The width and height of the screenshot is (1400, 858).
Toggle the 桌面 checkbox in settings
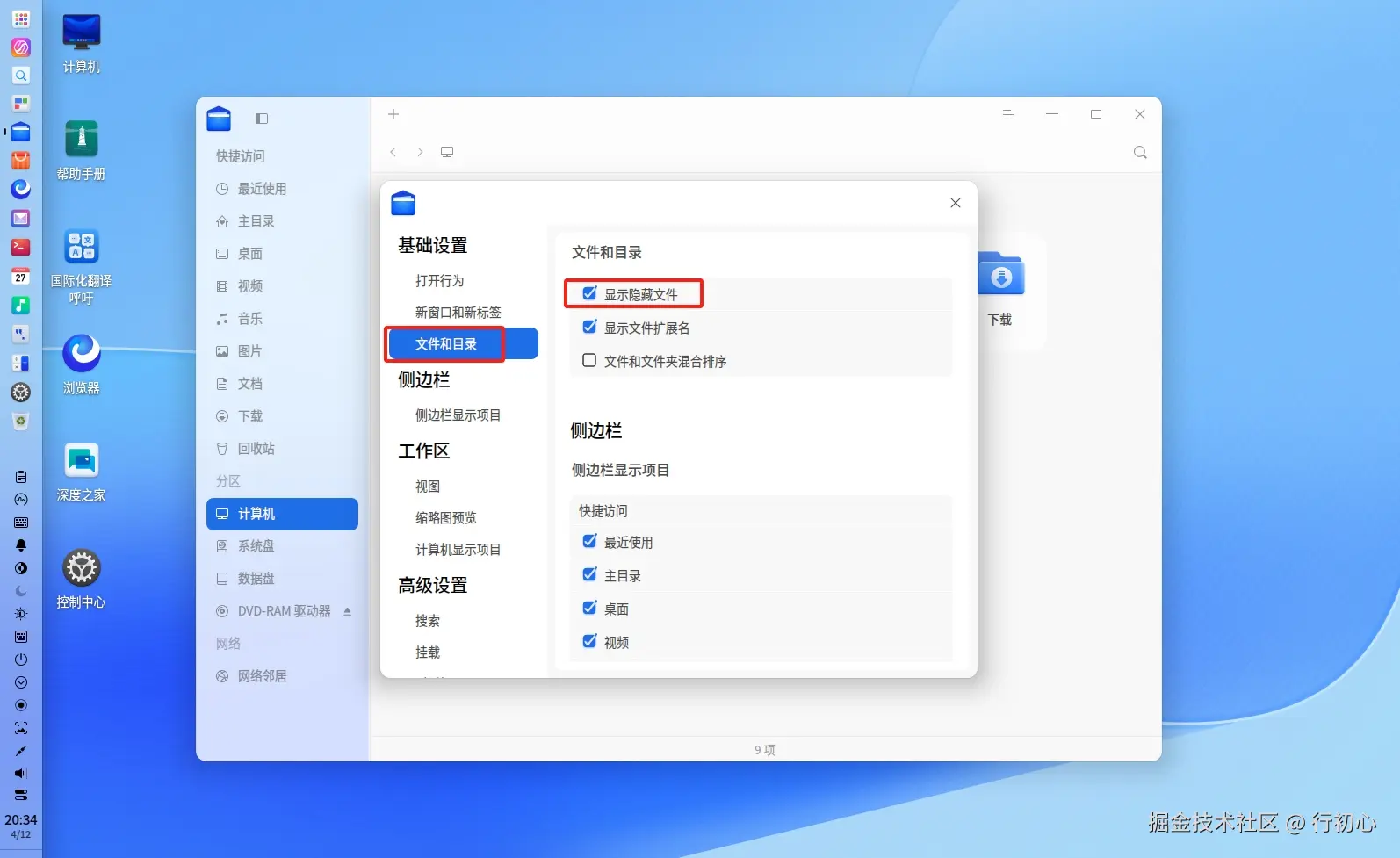589,608
